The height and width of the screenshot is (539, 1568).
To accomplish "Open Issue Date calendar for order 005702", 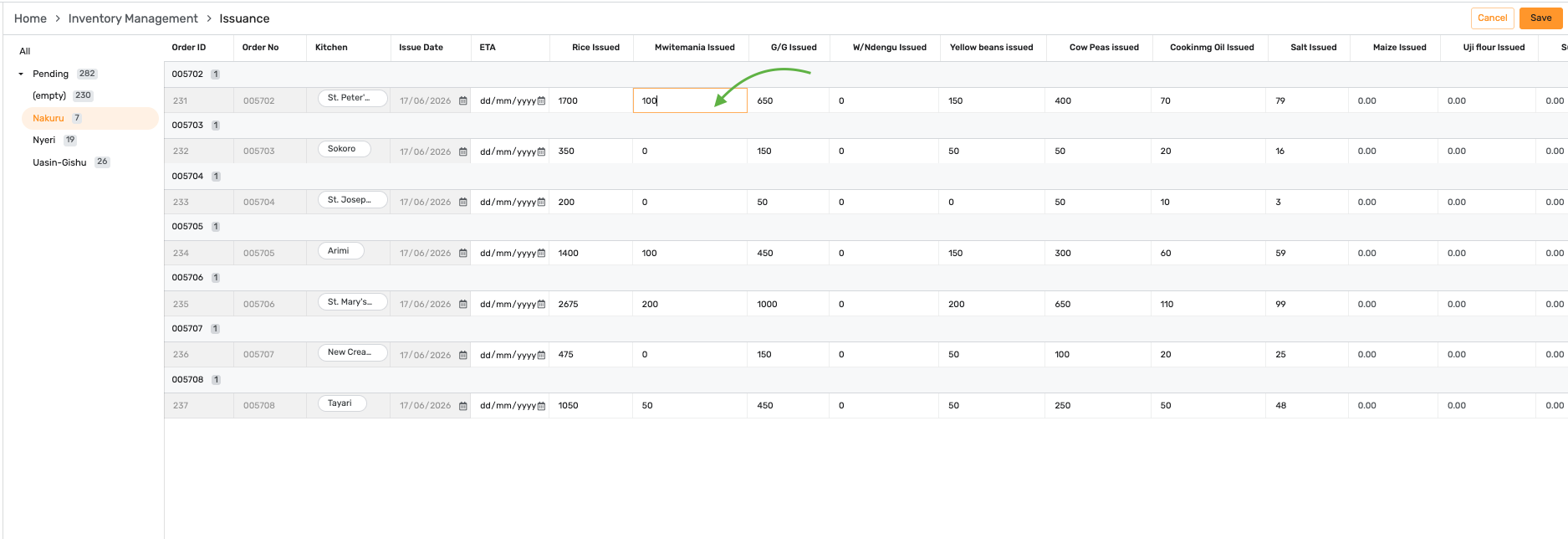I will point(462,101).
